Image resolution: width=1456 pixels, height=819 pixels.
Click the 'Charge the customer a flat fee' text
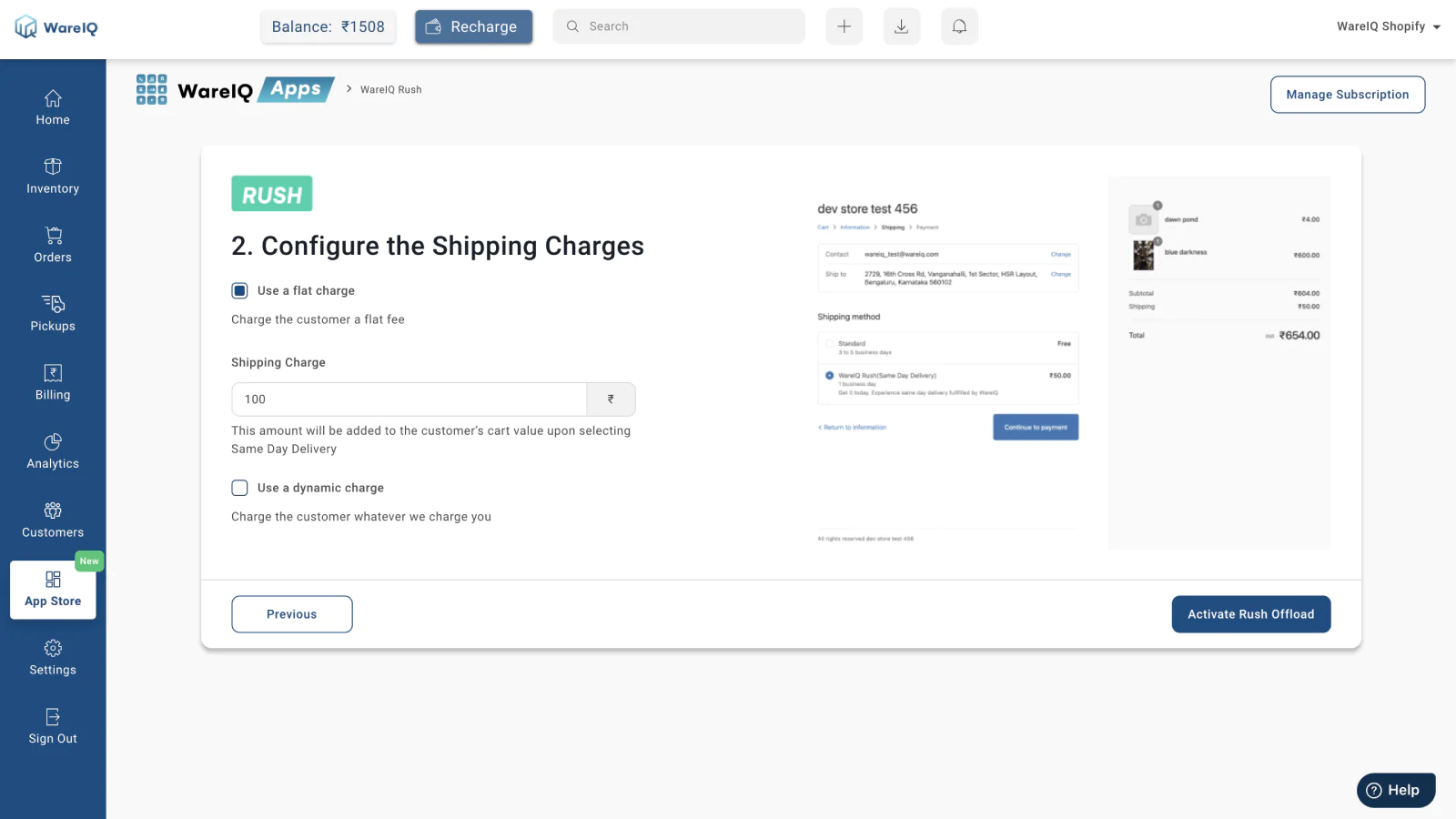(x=318, y=319)
